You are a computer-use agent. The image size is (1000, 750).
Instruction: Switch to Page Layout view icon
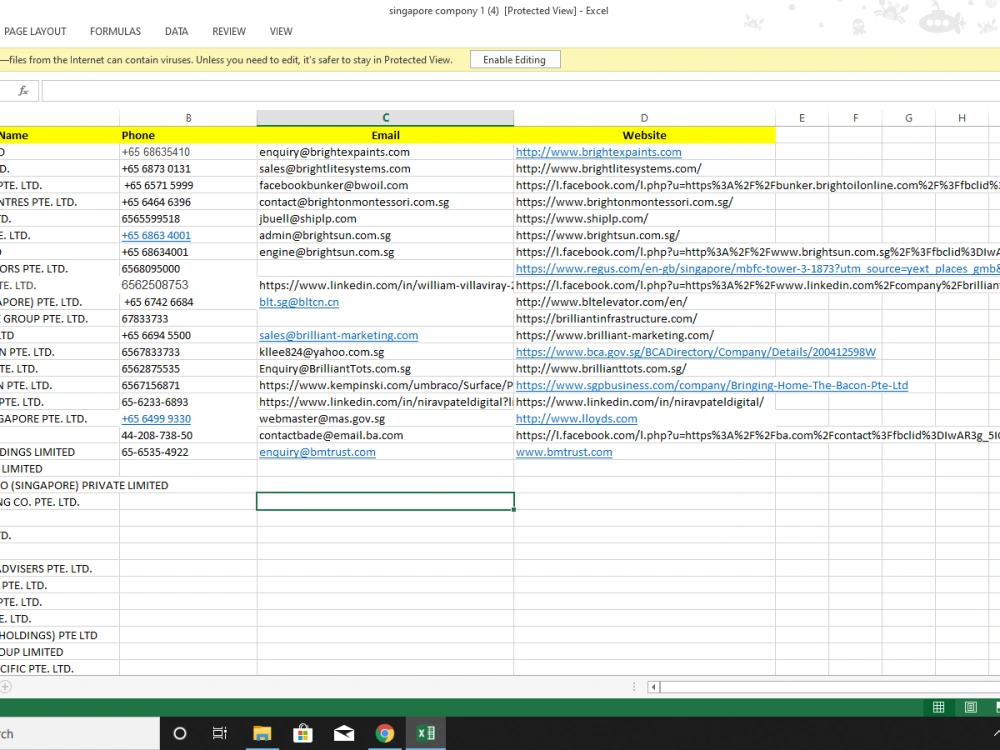(x=970, y=707)
